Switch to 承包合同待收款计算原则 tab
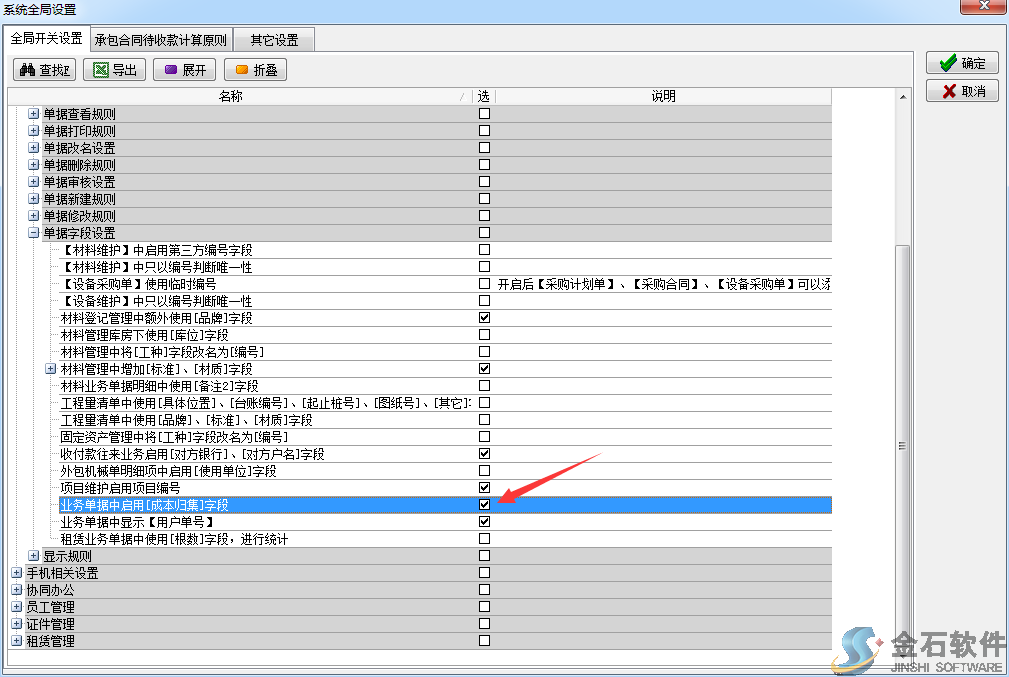This screenshot has width=1009, height=677. click(161, 41)
